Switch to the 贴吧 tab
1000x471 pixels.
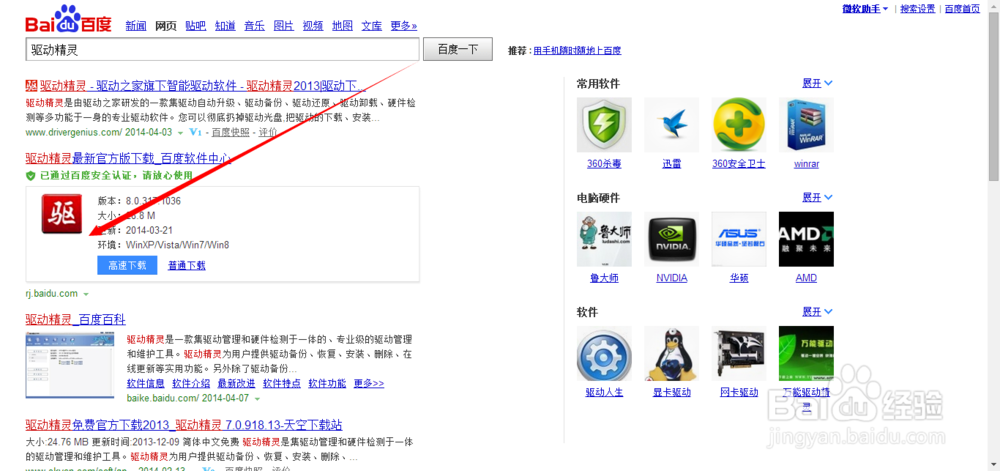point(196,26)
